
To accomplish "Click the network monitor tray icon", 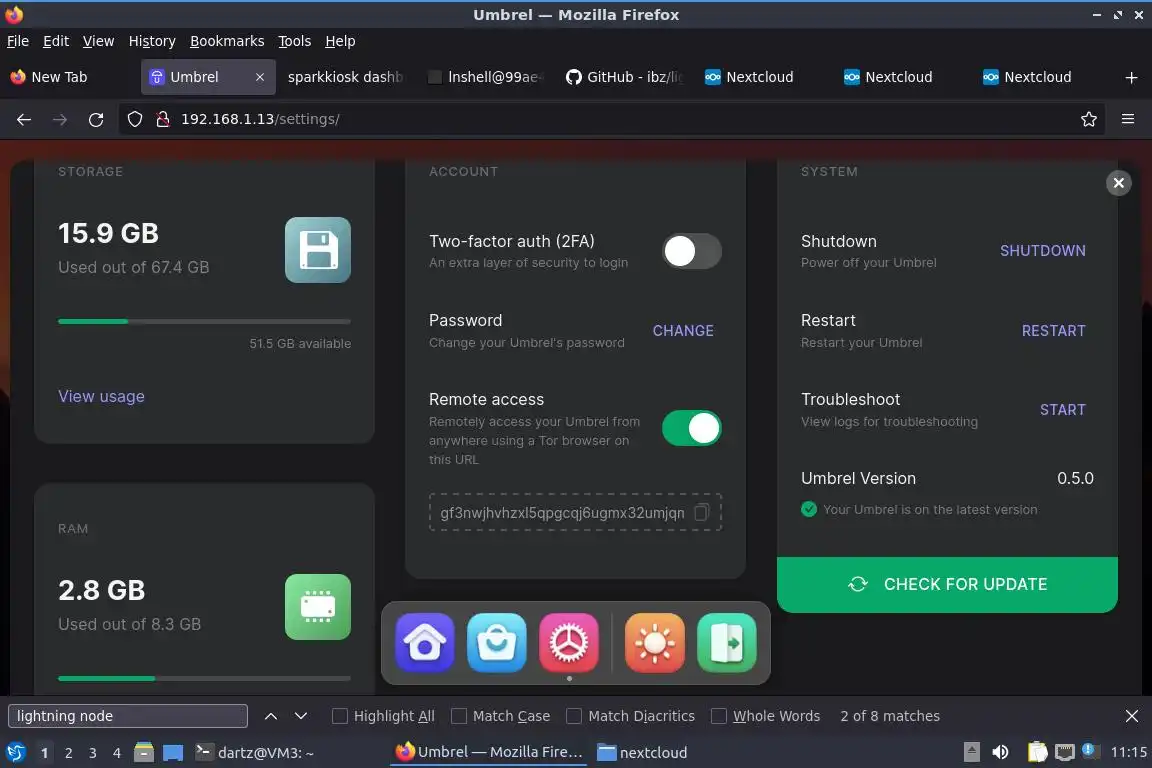I will (1064, 752).
